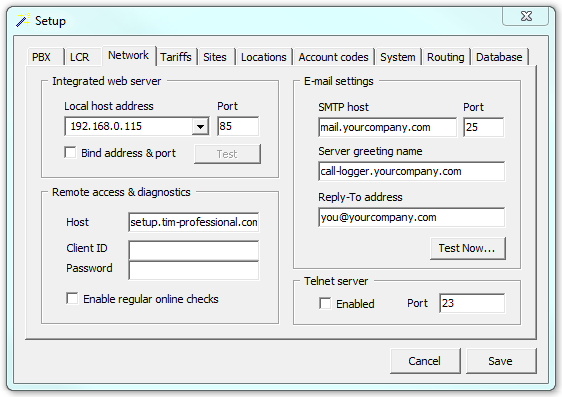Image resolution: width=562 pixels, height=397 pixels.
Task: Click the Client ID label
Action: (x=87, y=248)
